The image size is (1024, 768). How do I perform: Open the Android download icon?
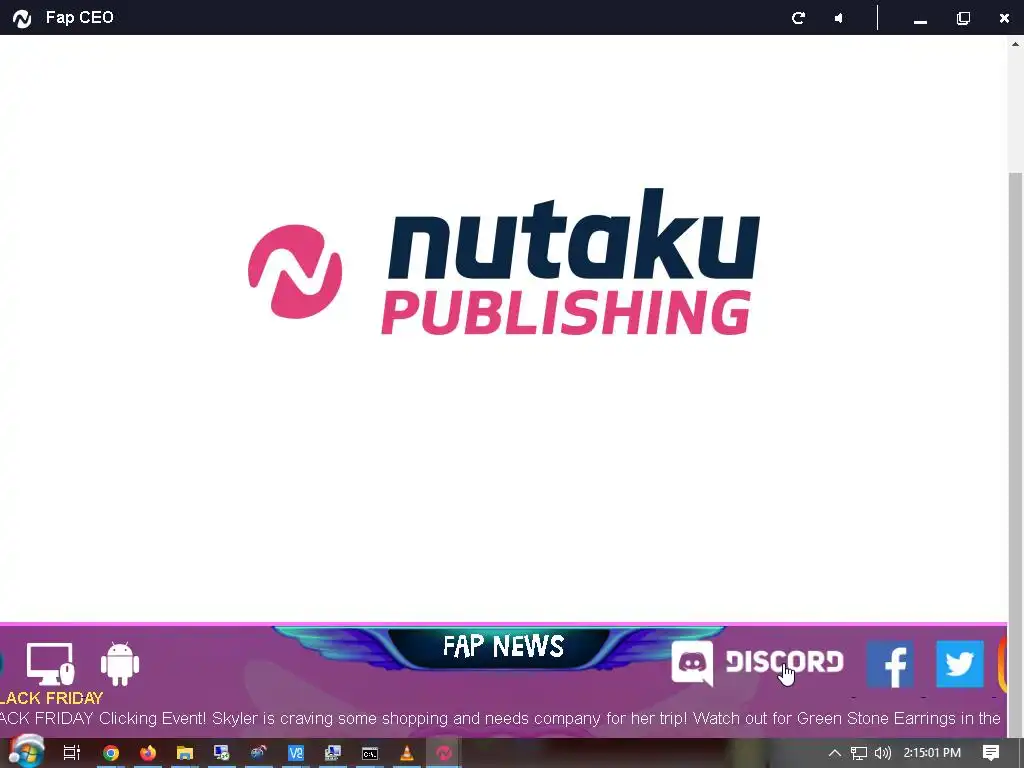coord(120,664)
